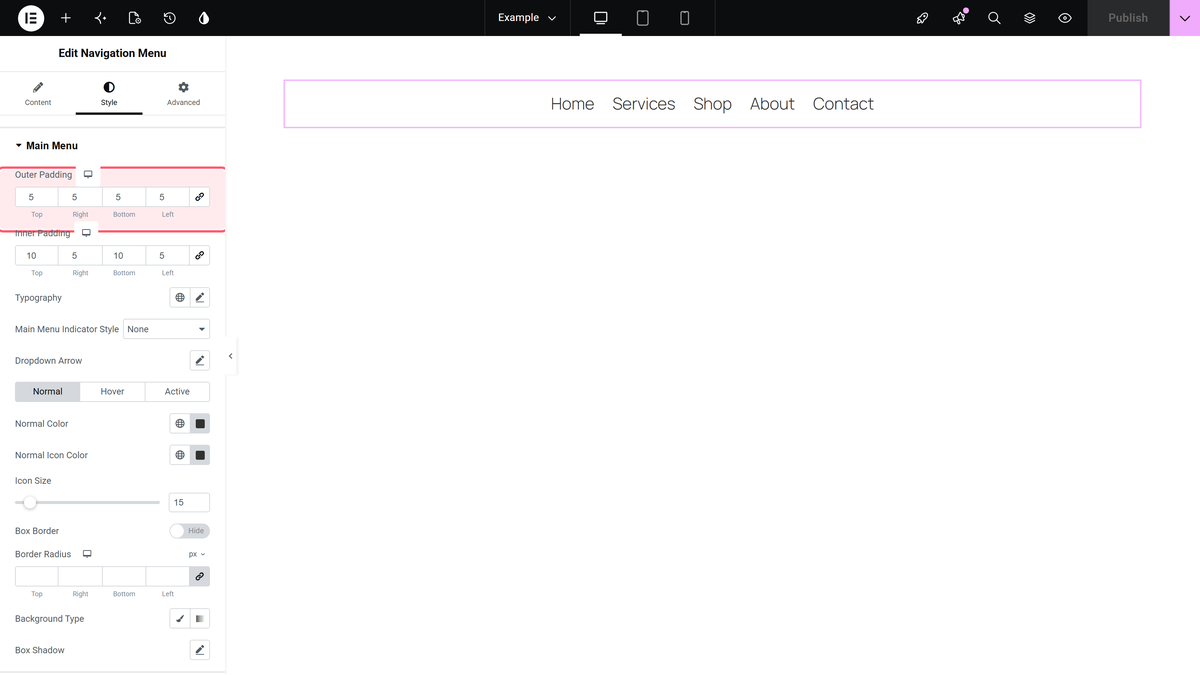Switch to the Advanced tab

[183, 94]
